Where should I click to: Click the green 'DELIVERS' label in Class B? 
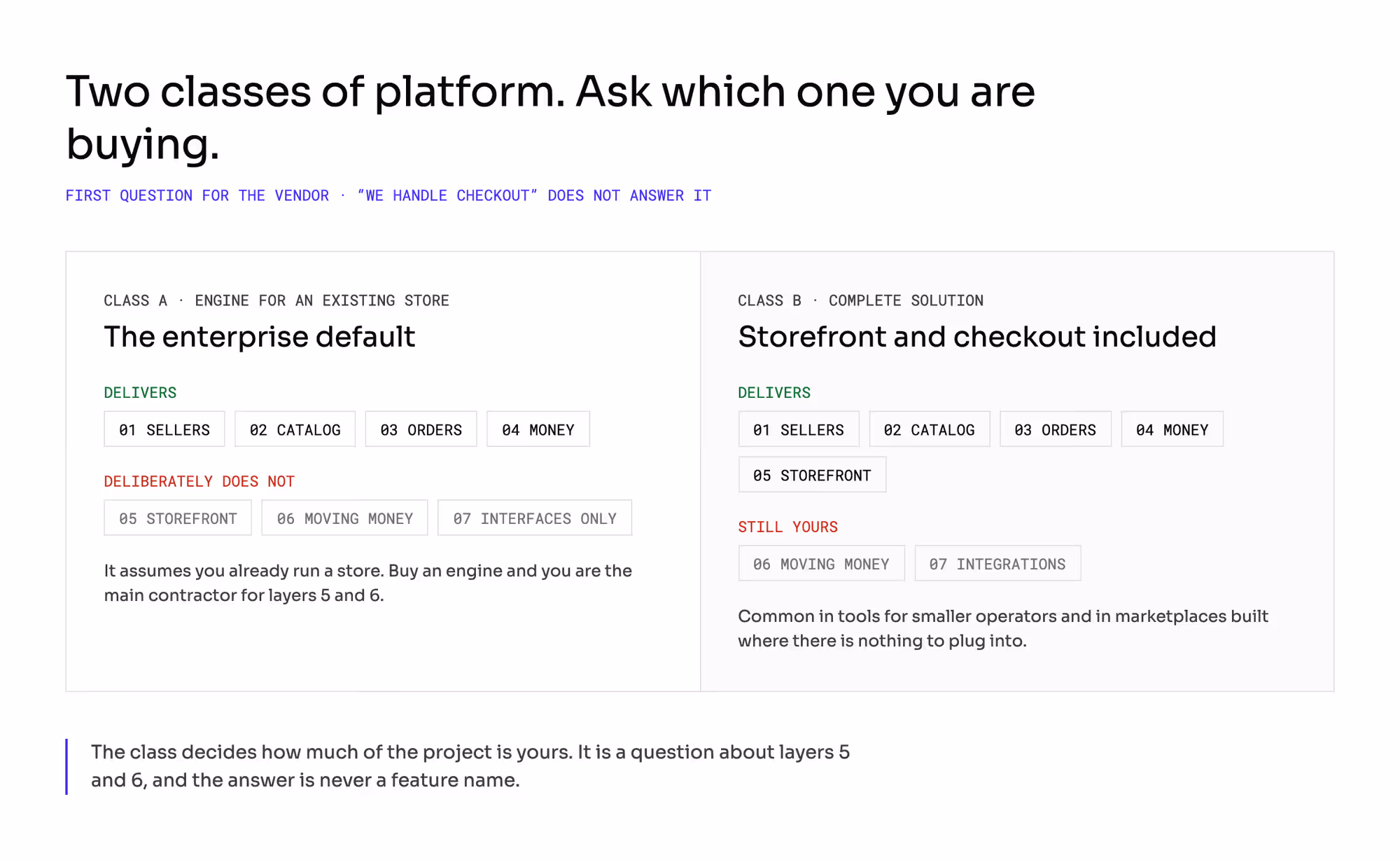tap(774, 393)
